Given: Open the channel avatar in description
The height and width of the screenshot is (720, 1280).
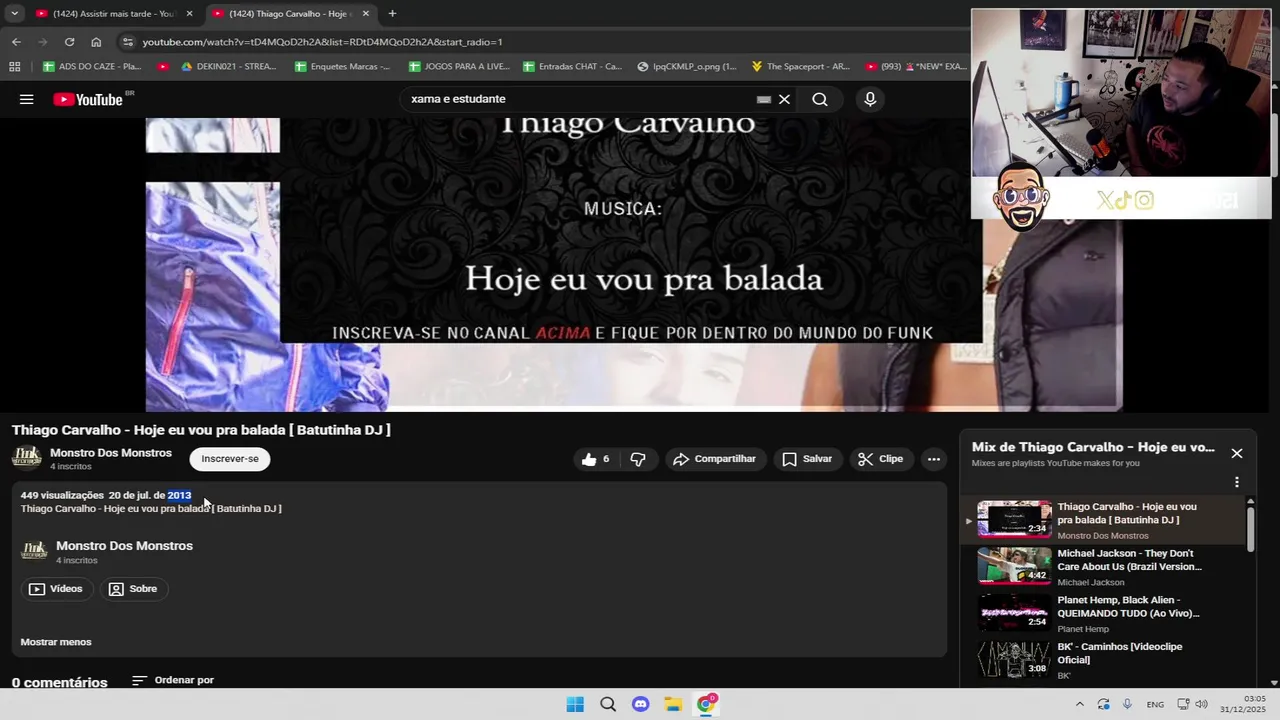Looking at the screenshot, I should (x=34, y=551).
